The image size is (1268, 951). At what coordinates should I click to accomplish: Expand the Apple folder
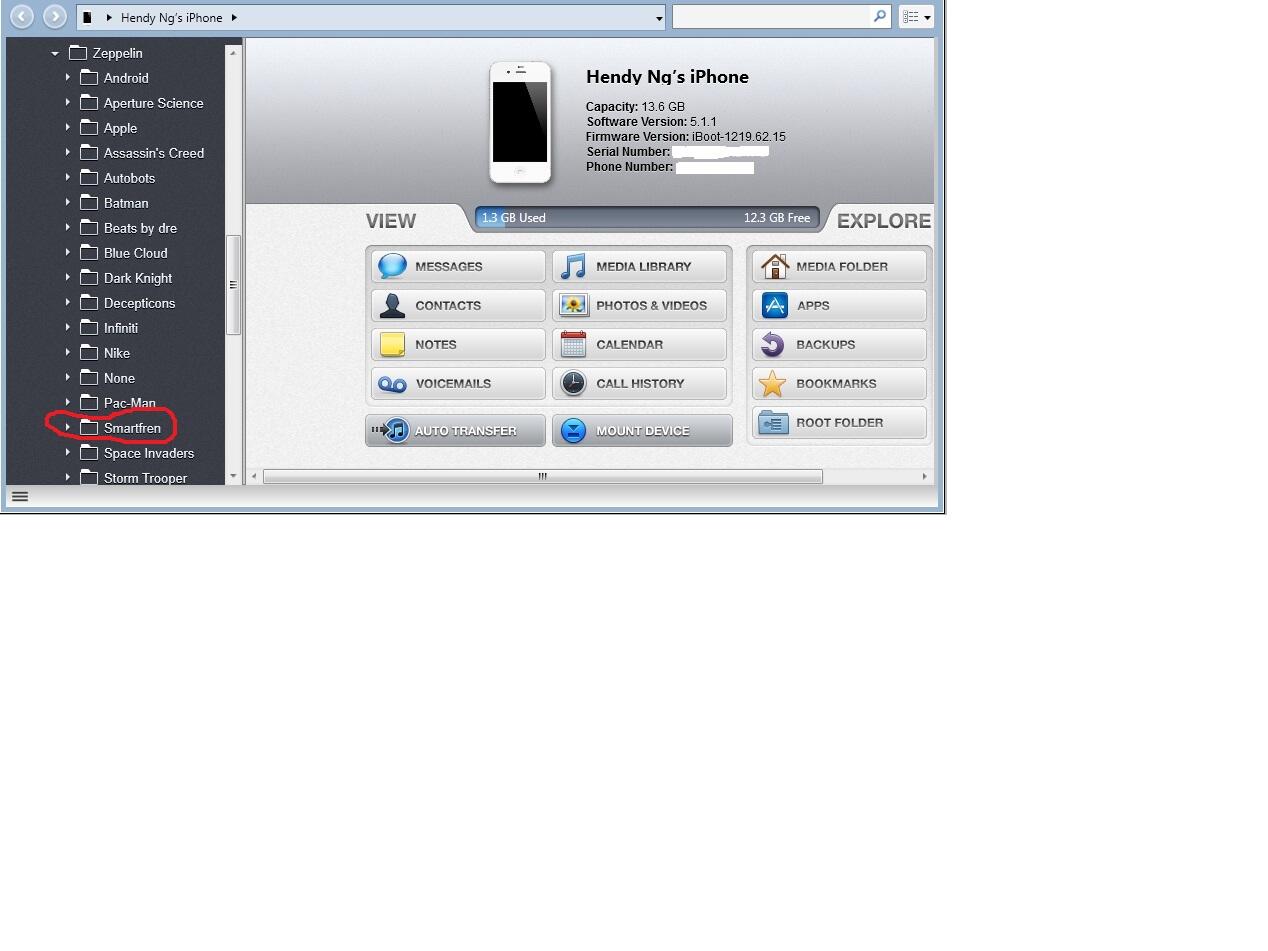[x=68, y=127]
